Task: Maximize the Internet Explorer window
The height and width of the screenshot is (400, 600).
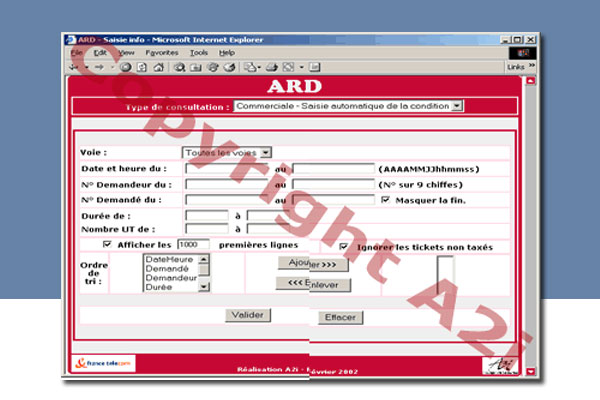Action: tap(517, 40)
